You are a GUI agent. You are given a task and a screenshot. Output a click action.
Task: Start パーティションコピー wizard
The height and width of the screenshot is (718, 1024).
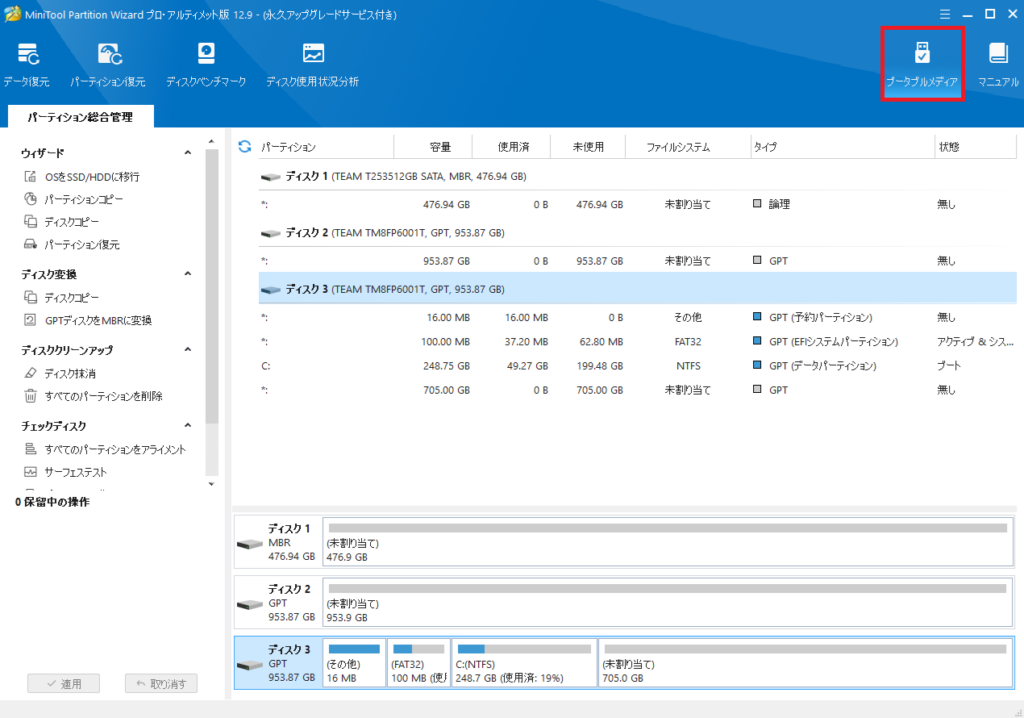pyautogui.click(x=83, y=199)
